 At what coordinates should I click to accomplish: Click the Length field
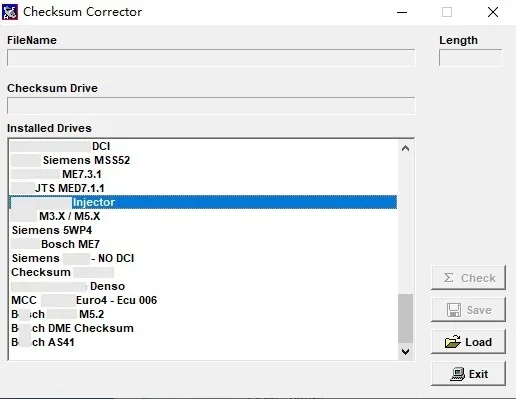tap(470, 58)
